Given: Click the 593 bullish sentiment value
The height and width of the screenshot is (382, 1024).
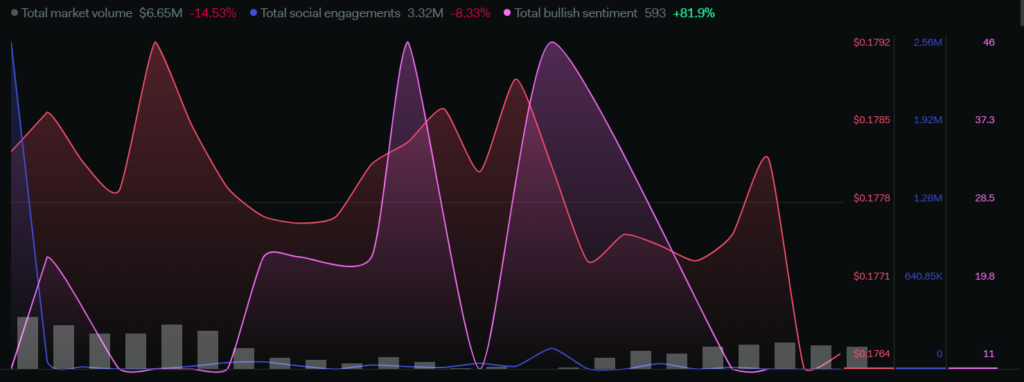Looking at the screenshot, I should (x=654, y=13).
